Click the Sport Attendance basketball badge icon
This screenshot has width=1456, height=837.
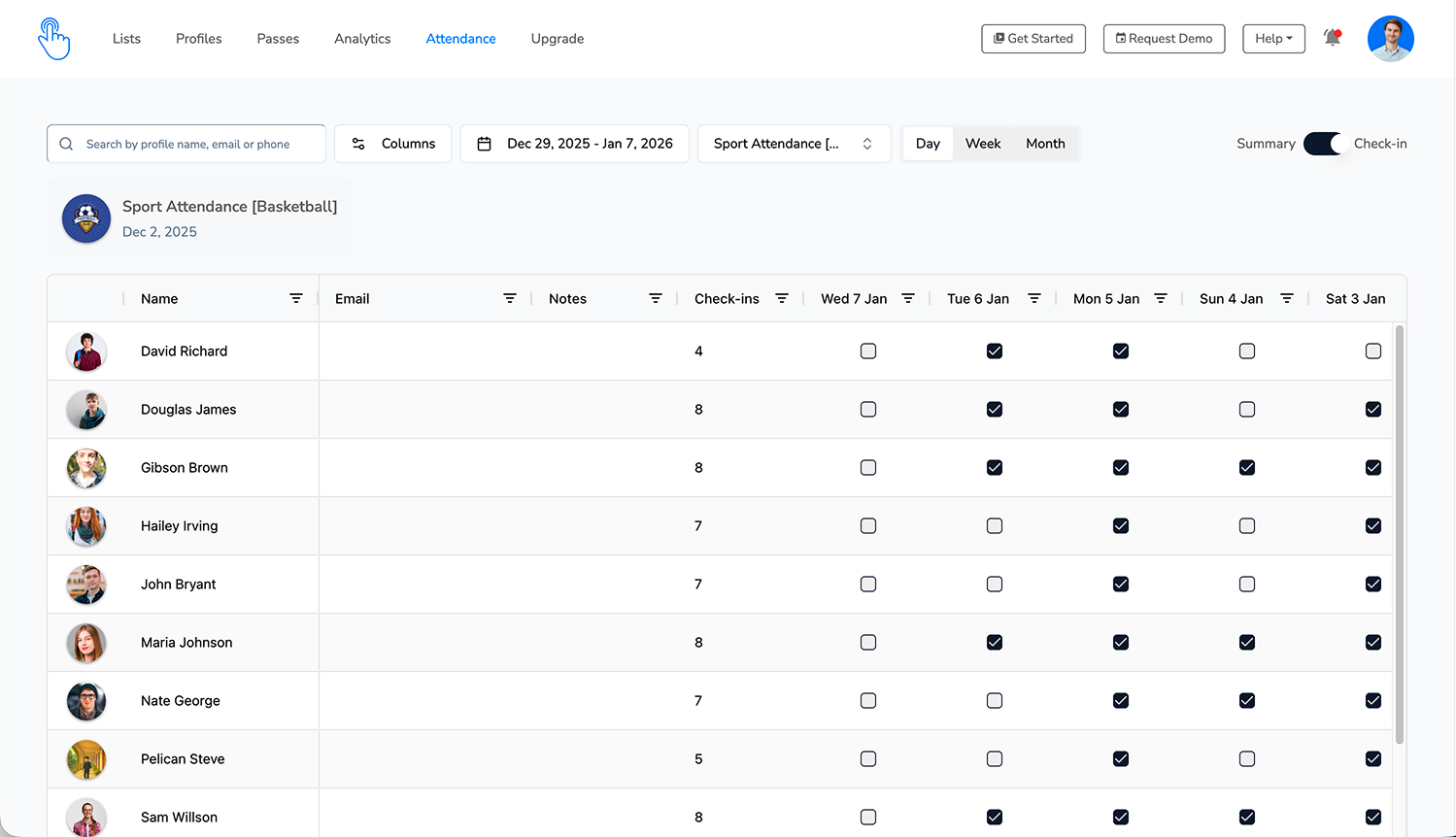pos(86,218)
